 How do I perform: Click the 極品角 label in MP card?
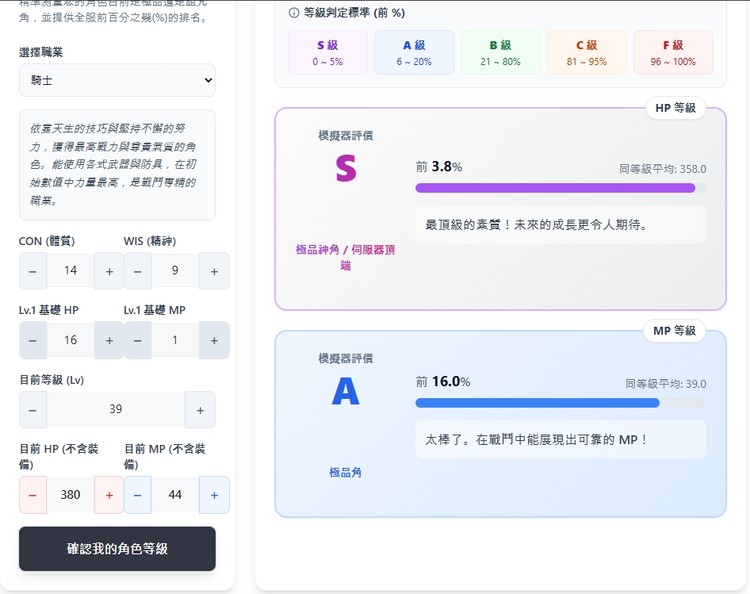click(345, 473)
